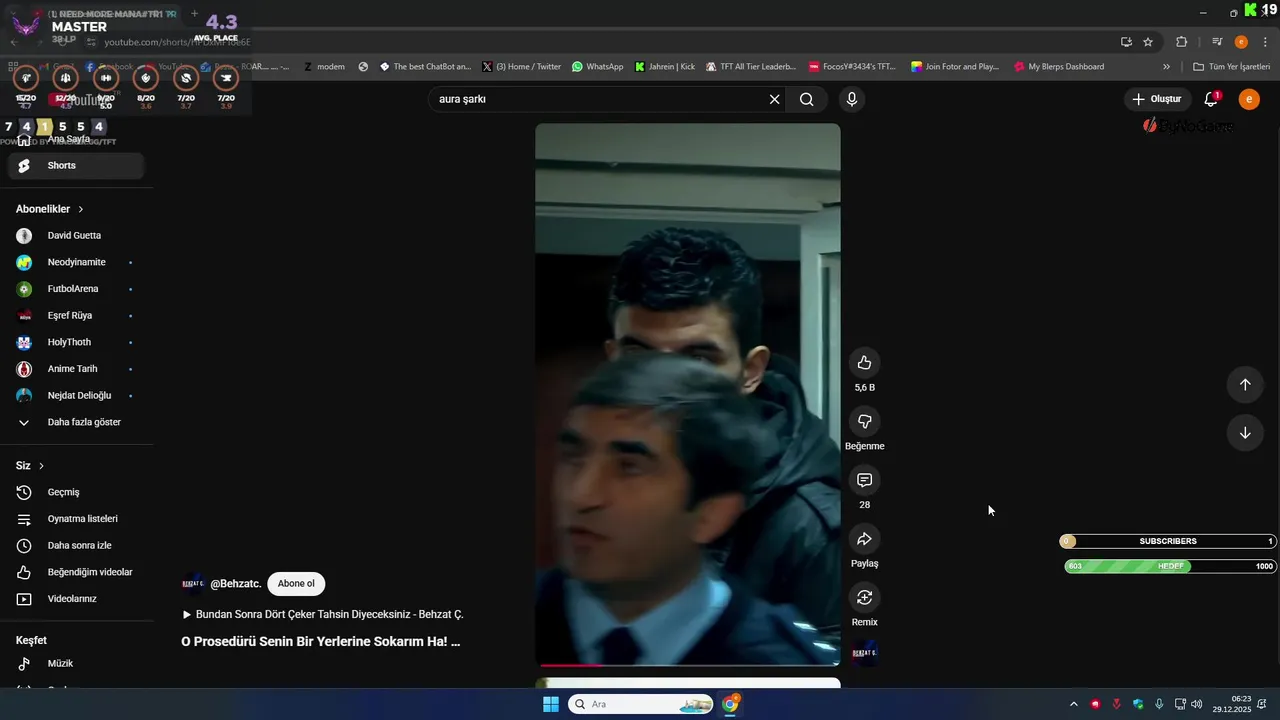
Task: Click the taskbar 'Ara' search box
Action: [641, 704]
